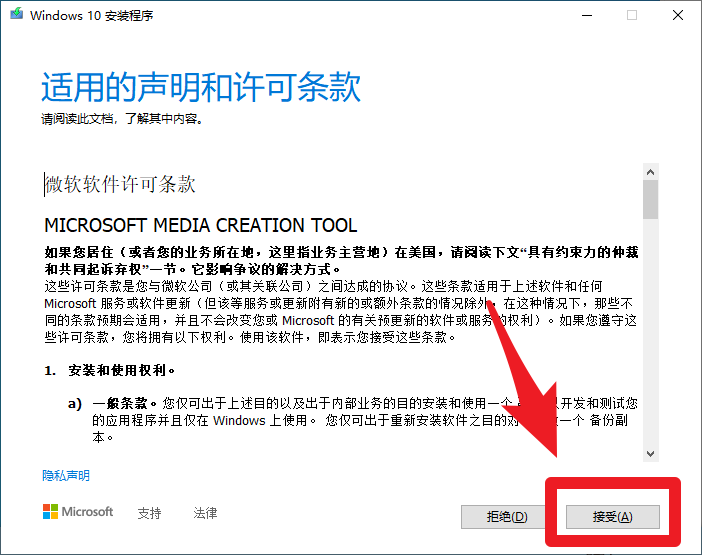The height and width of the screenshot is (555, 702).
Task: Click the license scrollbar down arrow
Action: (651, 454)
